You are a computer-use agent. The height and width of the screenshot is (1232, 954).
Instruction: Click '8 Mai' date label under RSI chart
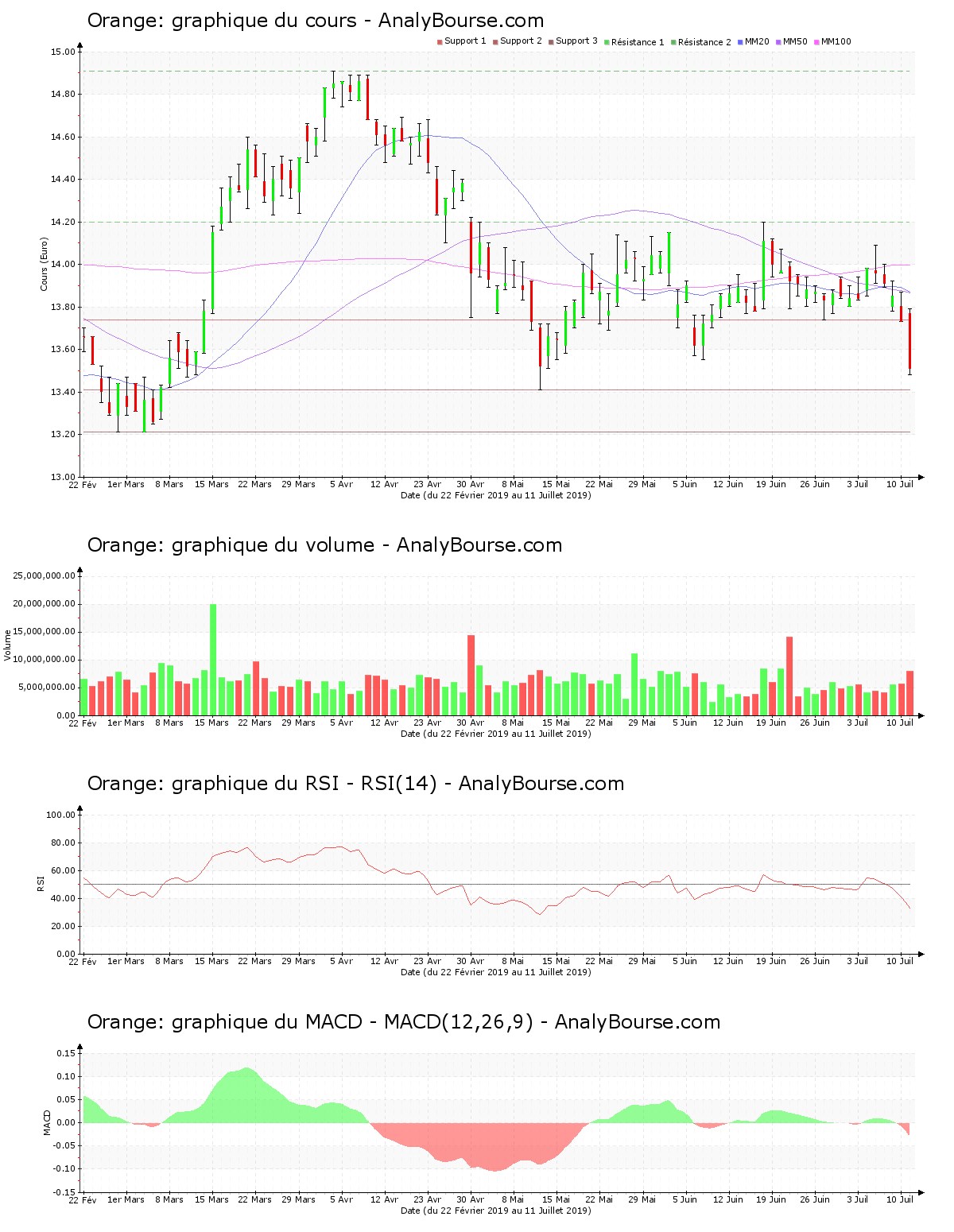point(513,961)
